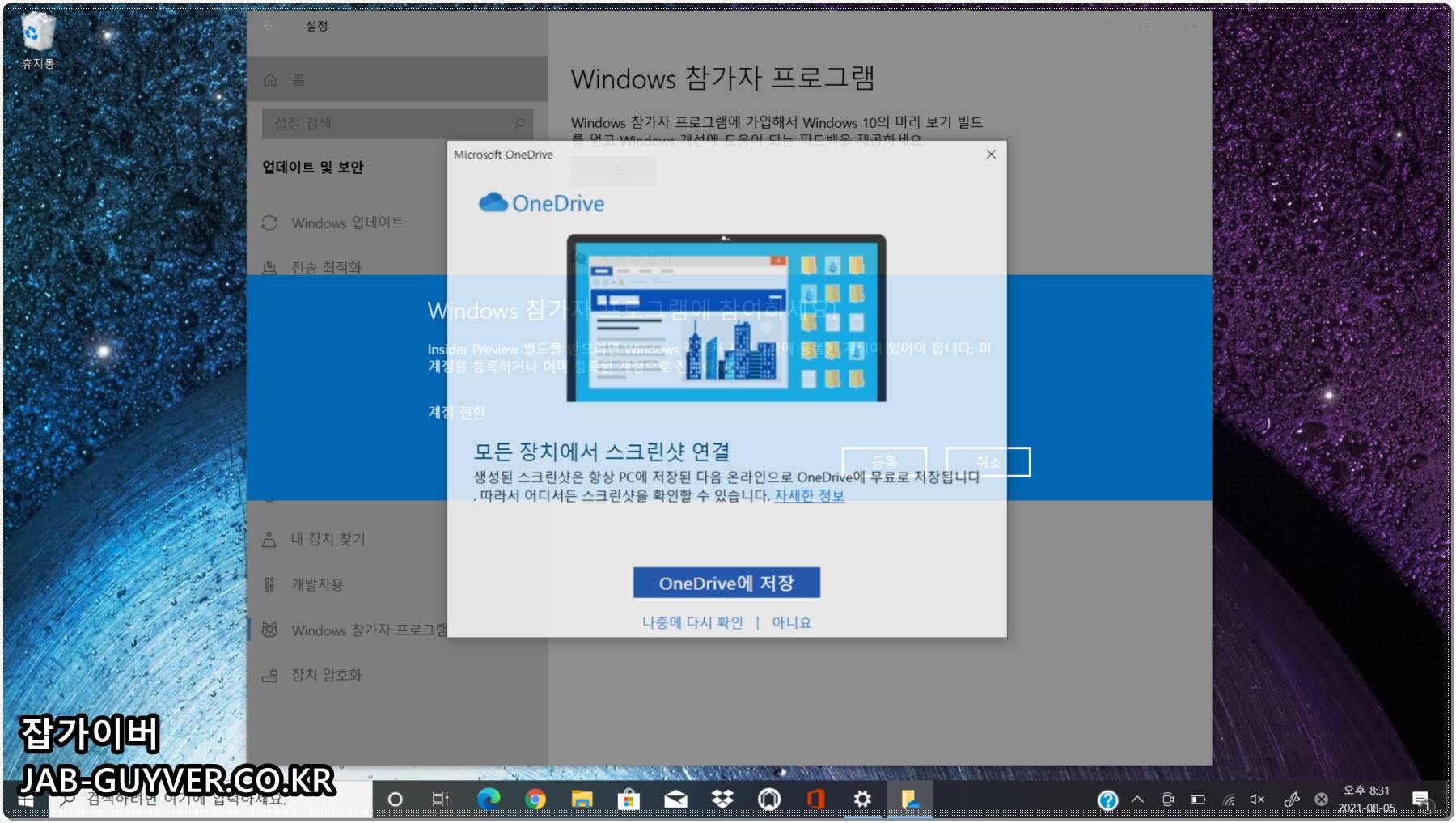1456x823 pixels.
Task: Click the 등록 button in the blue banner
Action: pos(884,462)
